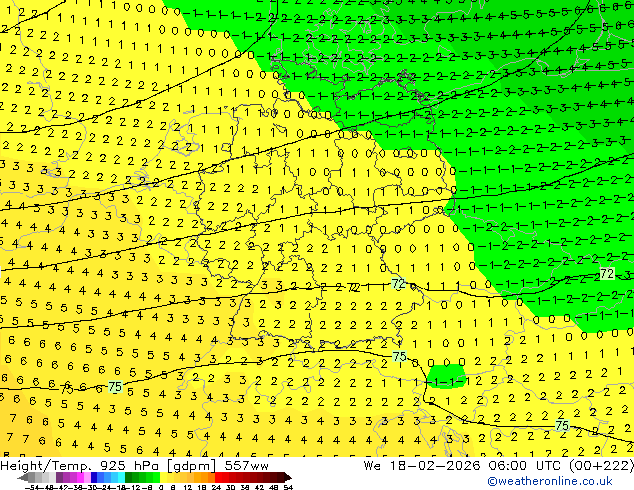
Task: Pick the bright red legend swatch above 24
Action: [x=218, y=478]
